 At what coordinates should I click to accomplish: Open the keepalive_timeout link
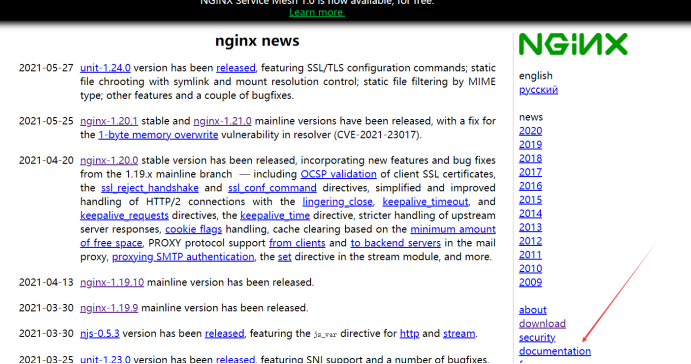(x=425, y=202)
